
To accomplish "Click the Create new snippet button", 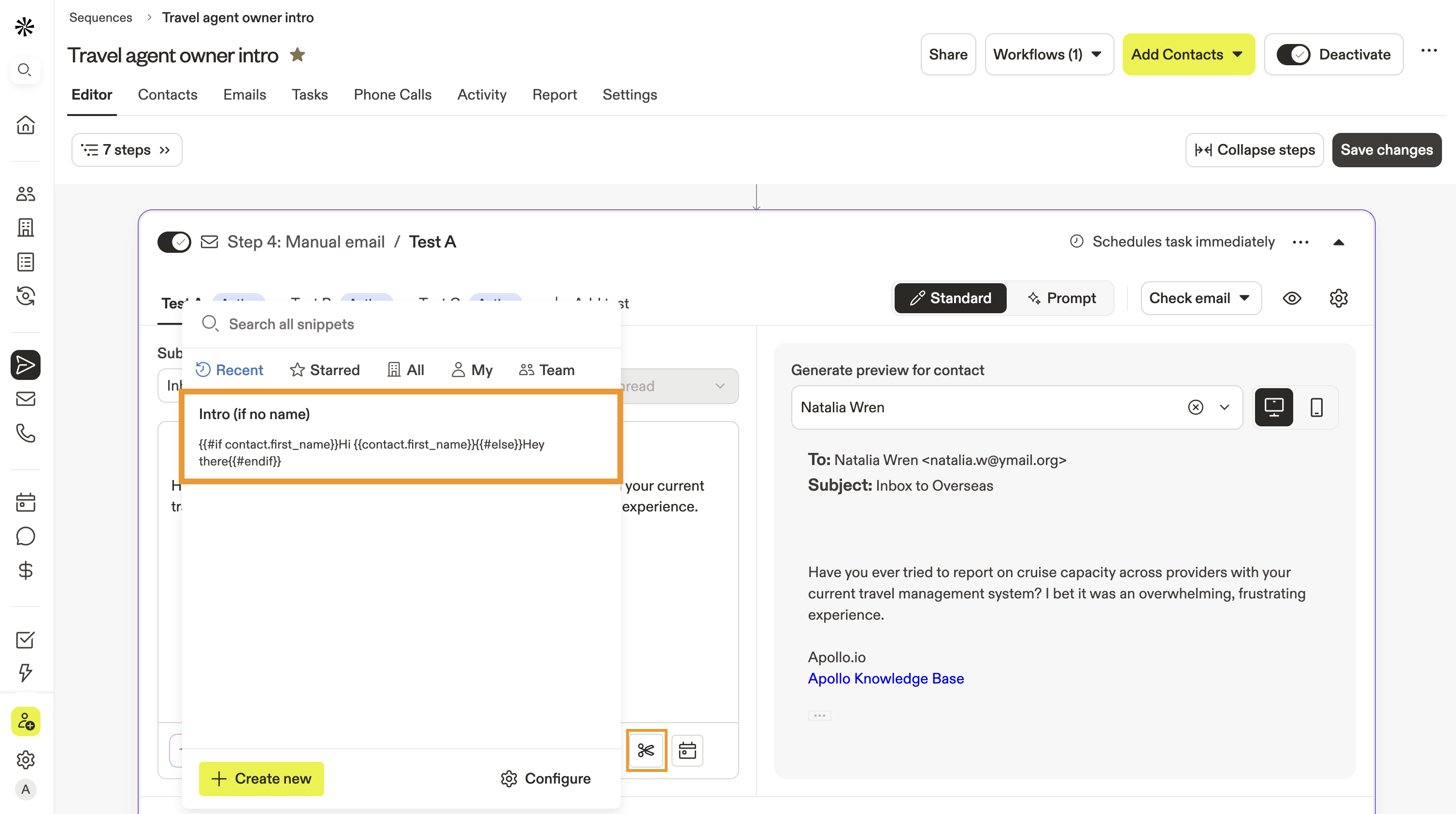I will point(261,778).
